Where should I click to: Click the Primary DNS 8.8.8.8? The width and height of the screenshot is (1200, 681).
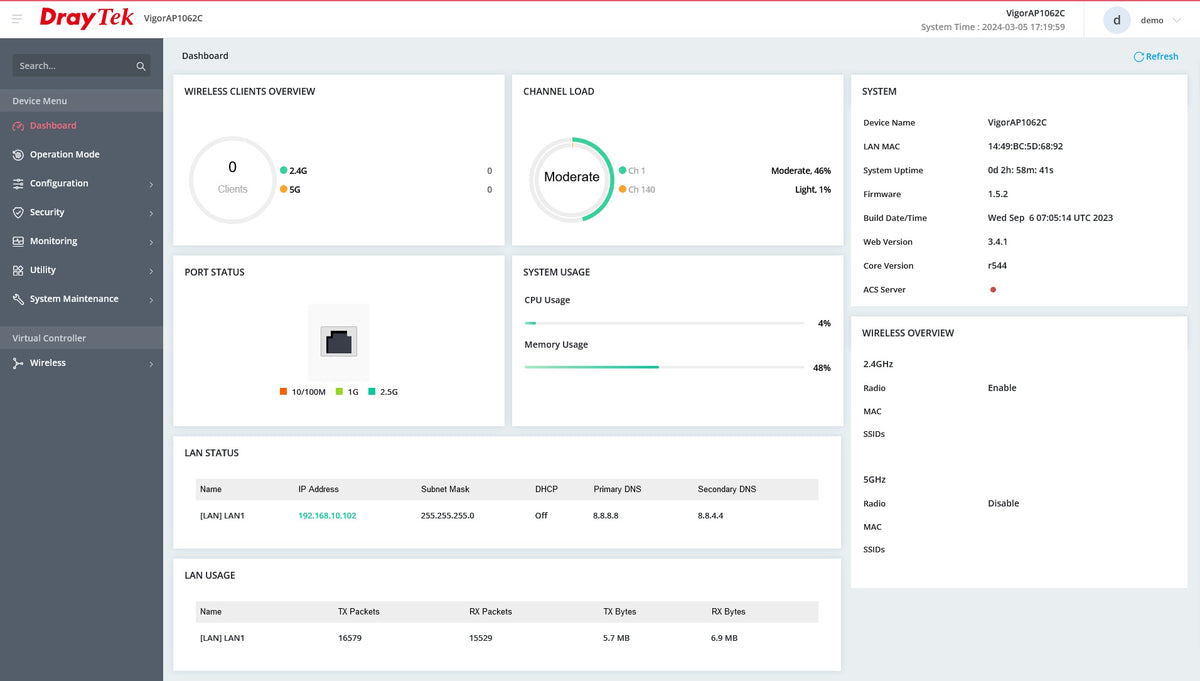pos(606,516)
